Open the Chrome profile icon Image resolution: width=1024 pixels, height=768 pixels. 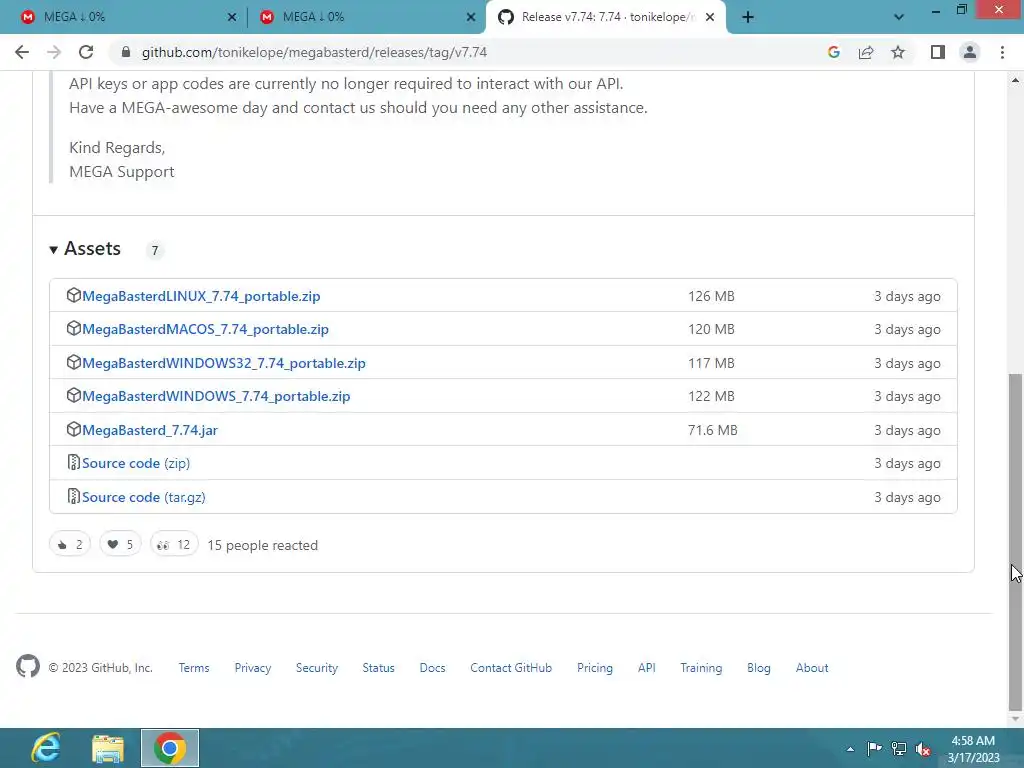click(x=970, y=52)
